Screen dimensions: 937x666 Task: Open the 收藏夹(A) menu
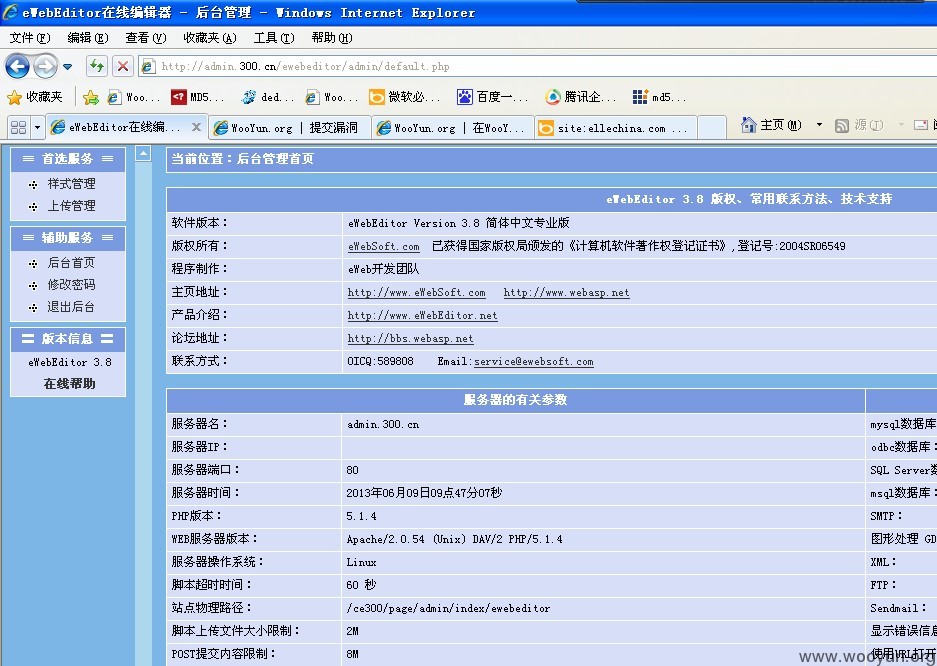point(210,38)
